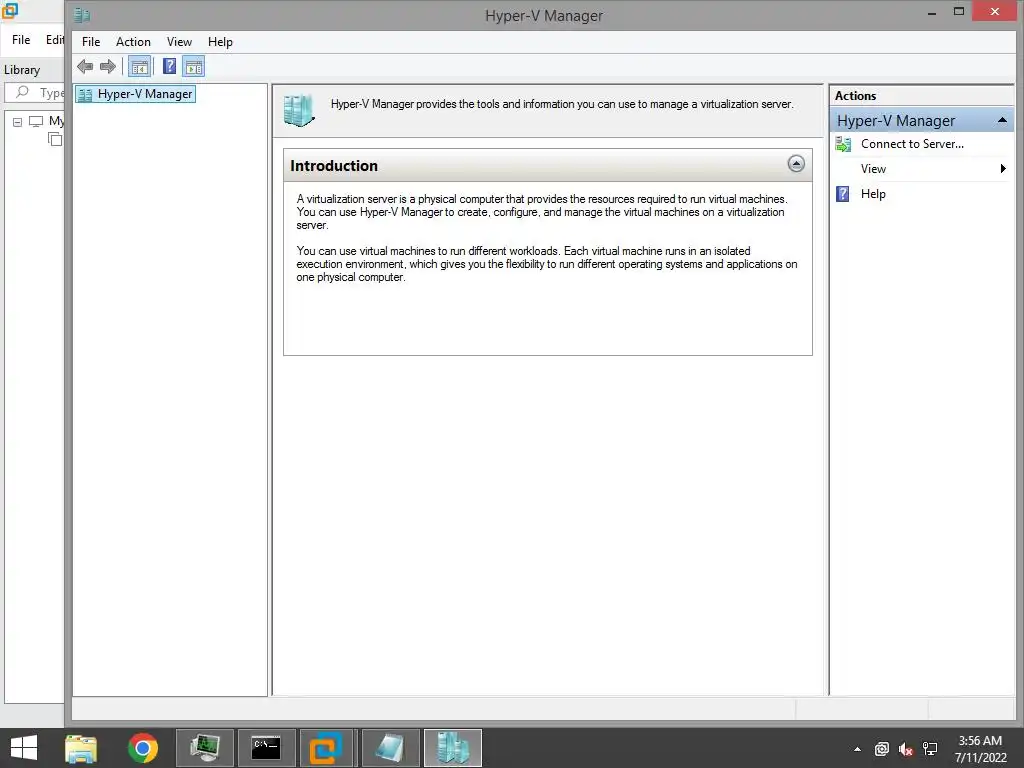The image size is (1024, 768).
Task: Click the Windows Start button
Action: point(24,748)
